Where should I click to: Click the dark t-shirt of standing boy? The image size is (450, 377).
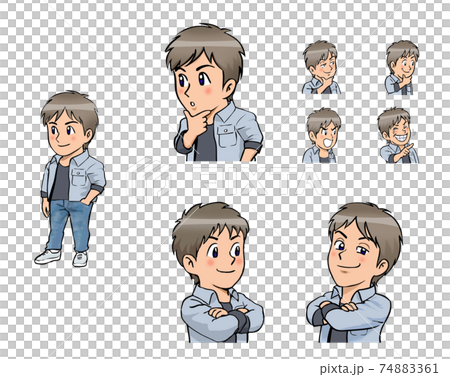point(61,182)
